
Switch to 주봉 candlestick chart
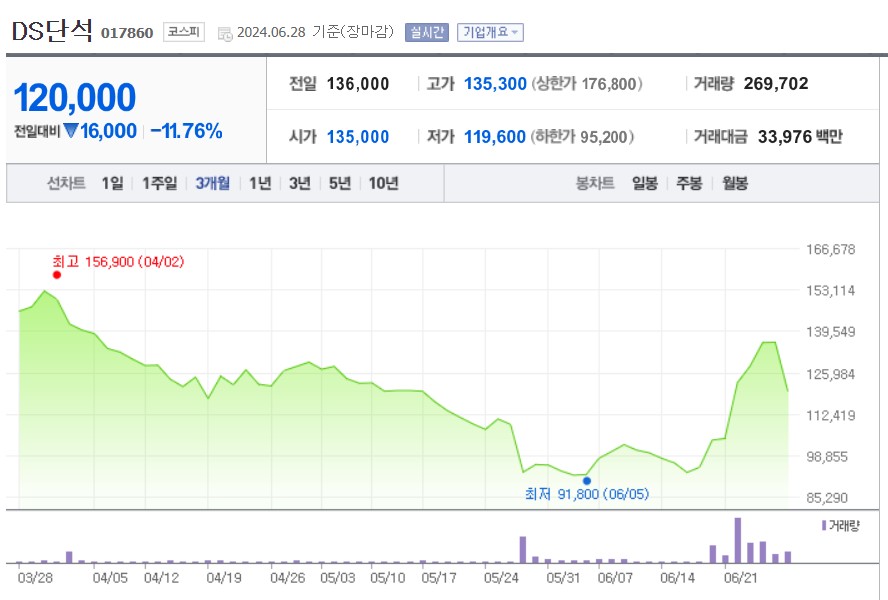coord(689,183)
